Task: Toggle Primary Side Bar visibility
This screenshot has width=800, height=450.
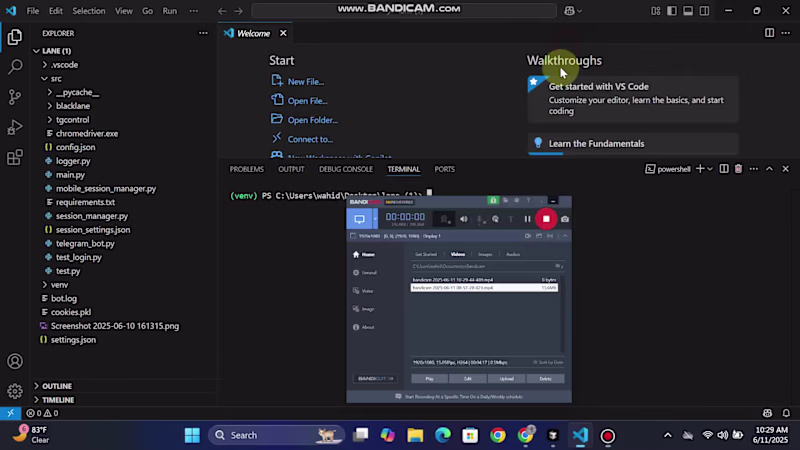Action: click(x=671, y=11)
